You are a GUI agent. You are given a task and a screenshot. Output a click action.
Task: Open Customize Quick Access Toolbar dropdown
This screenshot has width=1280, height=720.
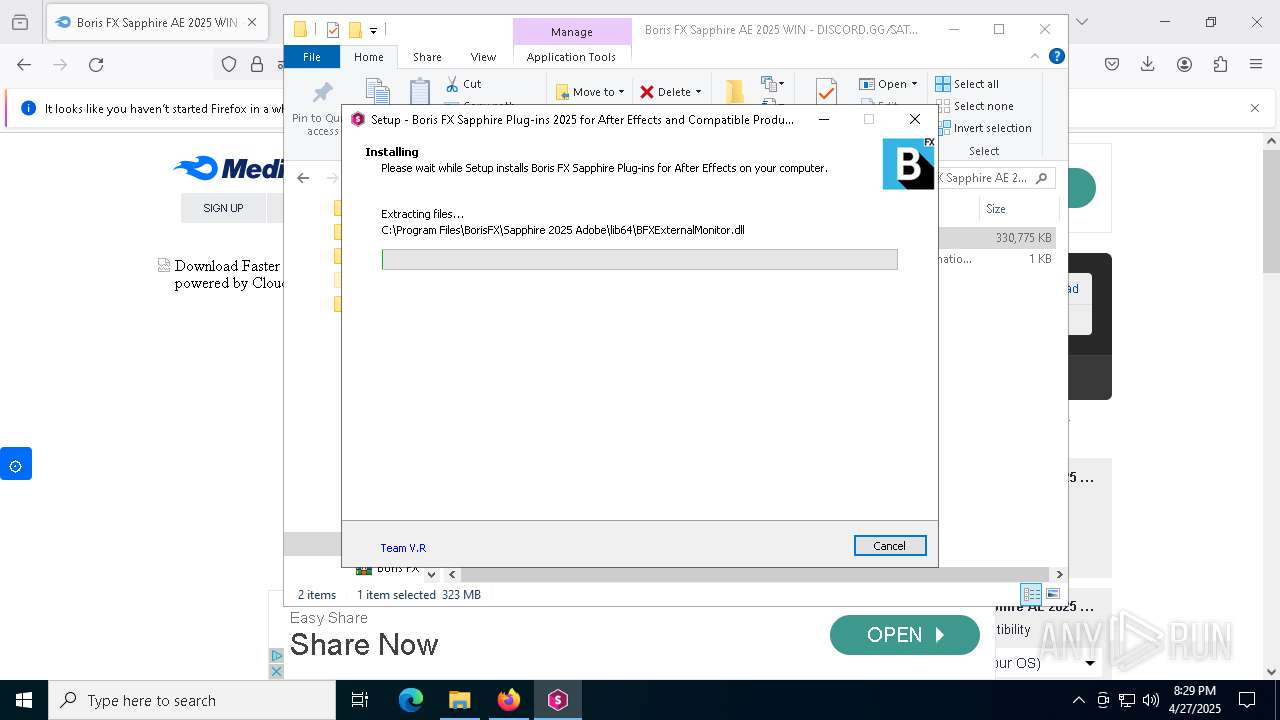coord(373,31)
